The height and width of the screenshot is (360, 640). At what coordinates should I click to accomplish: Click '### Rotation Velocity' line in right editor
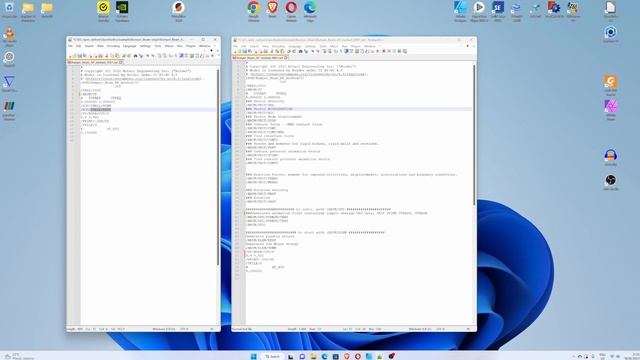(267, 190)
